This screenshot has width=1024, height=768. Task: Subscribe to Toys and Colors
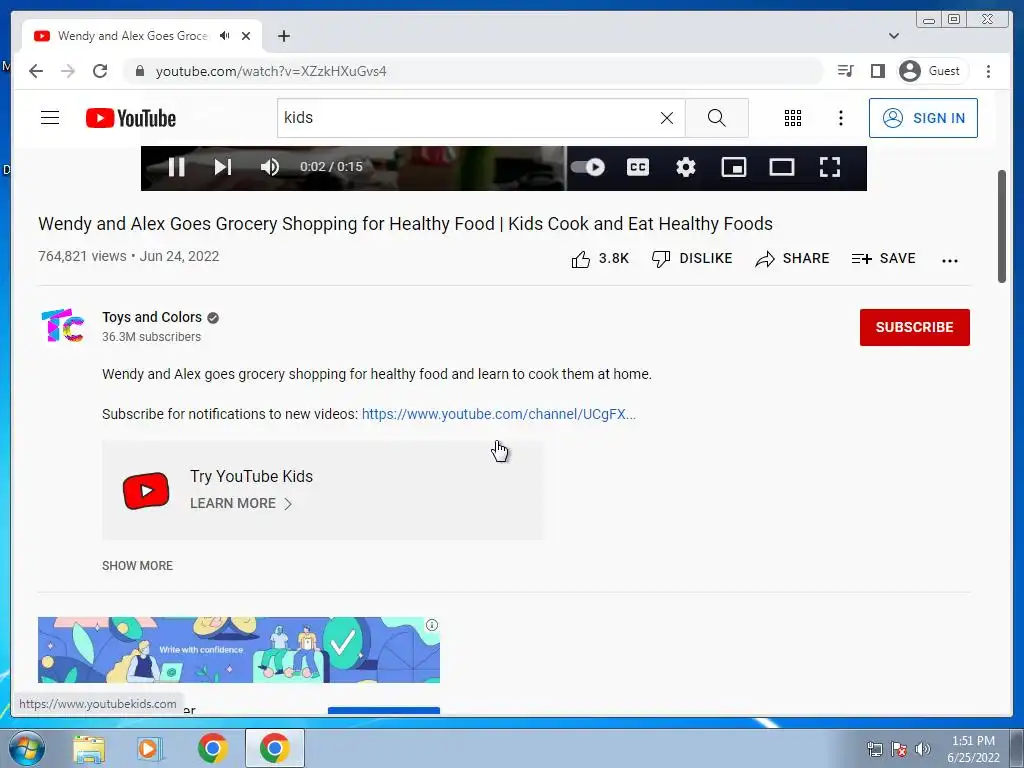pos(914,327)
